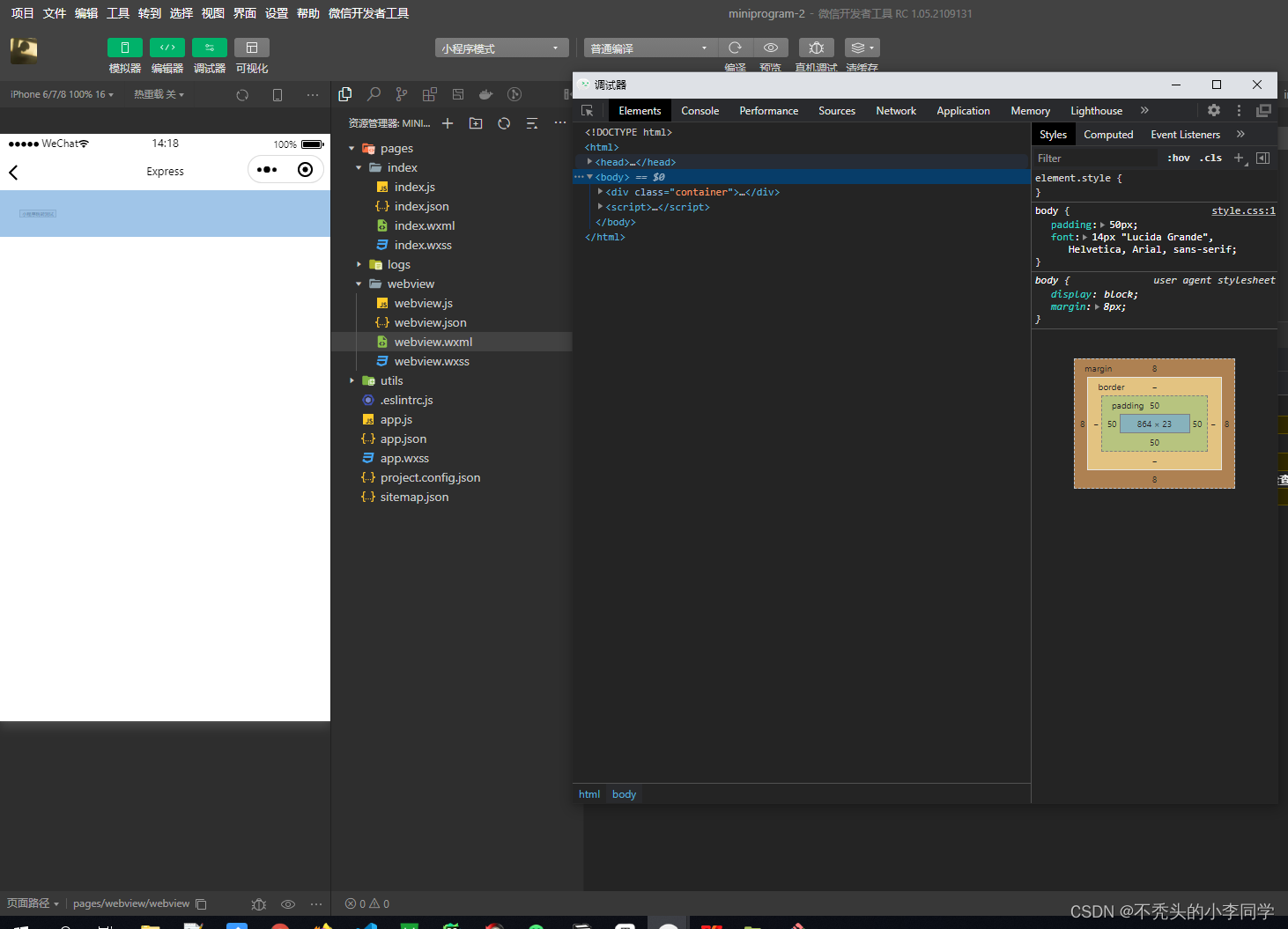Click the preview eye icon in toolbar

point(771,48)
